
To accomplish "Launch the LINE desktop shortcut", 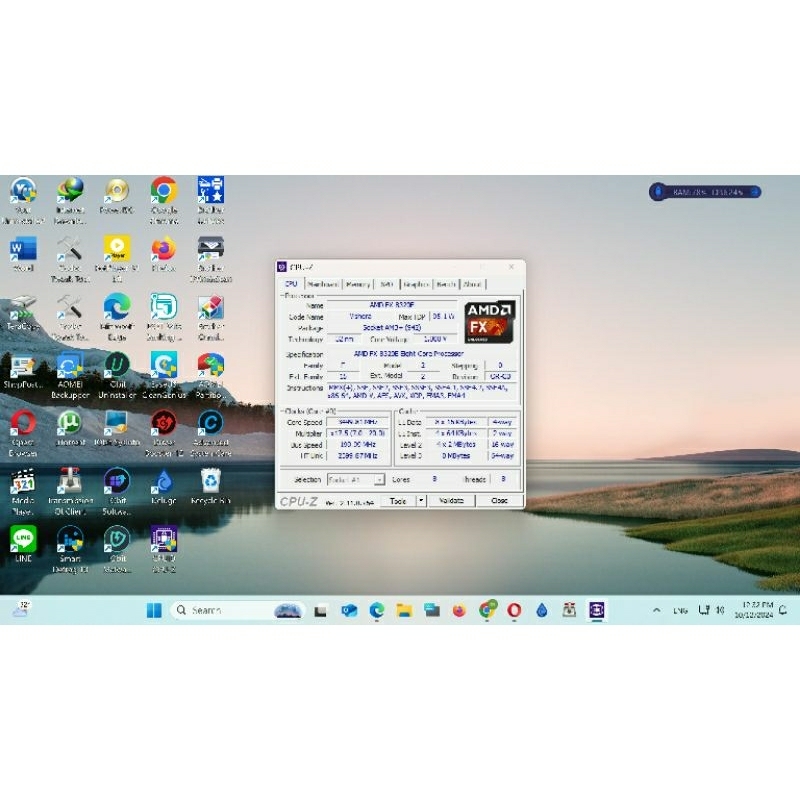I will click(23, 538).
